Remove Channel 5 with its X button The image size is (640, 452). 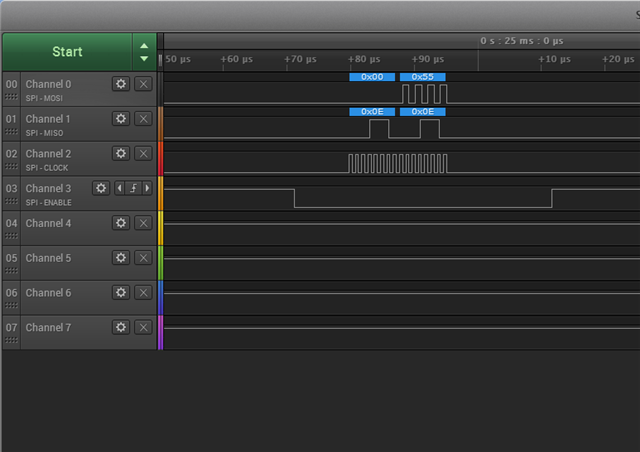[x=143, y=257]
